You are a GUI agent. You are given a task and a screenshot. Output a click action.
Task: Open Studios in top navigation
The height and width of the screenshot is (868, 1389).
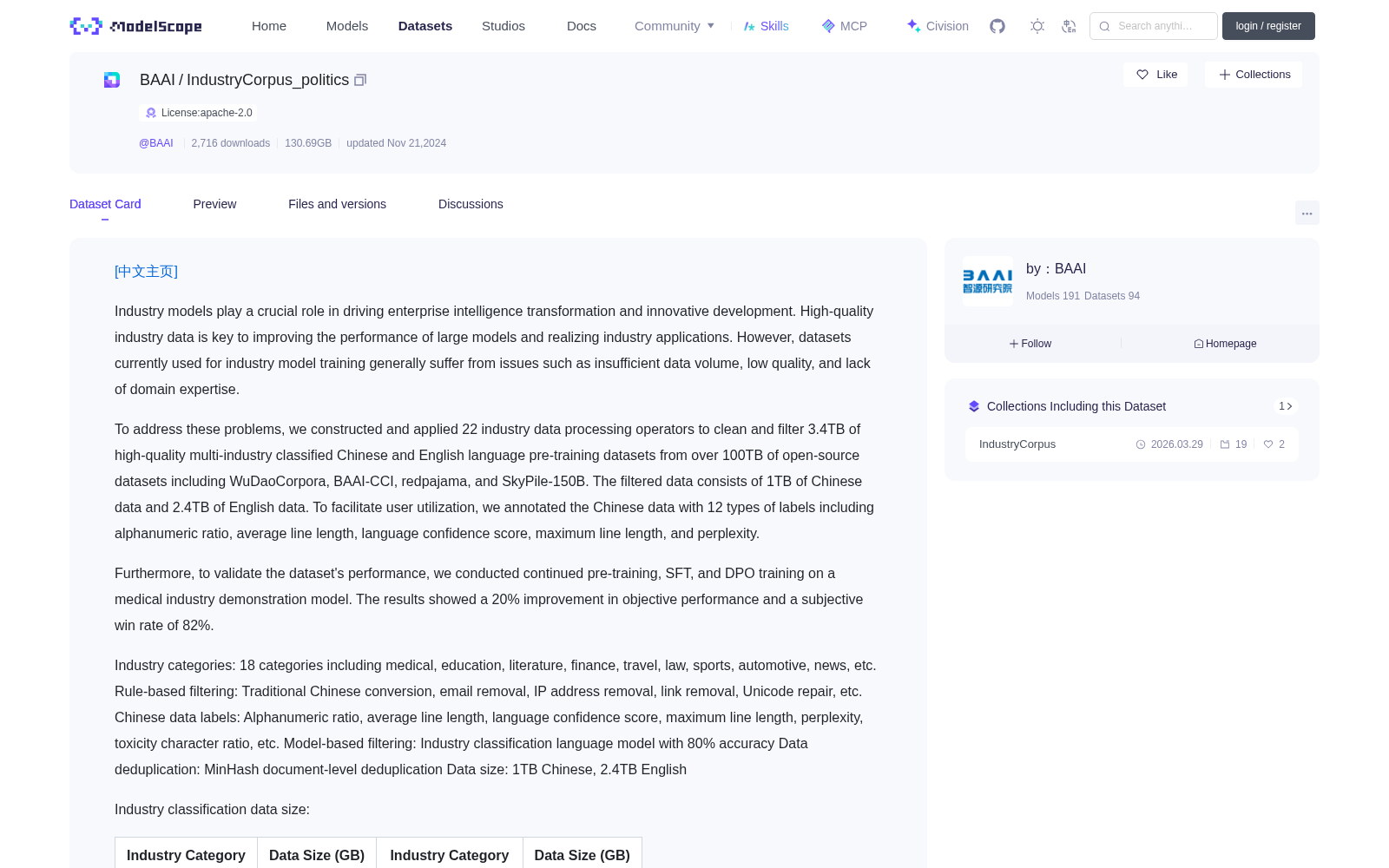(x=504, y=26)
